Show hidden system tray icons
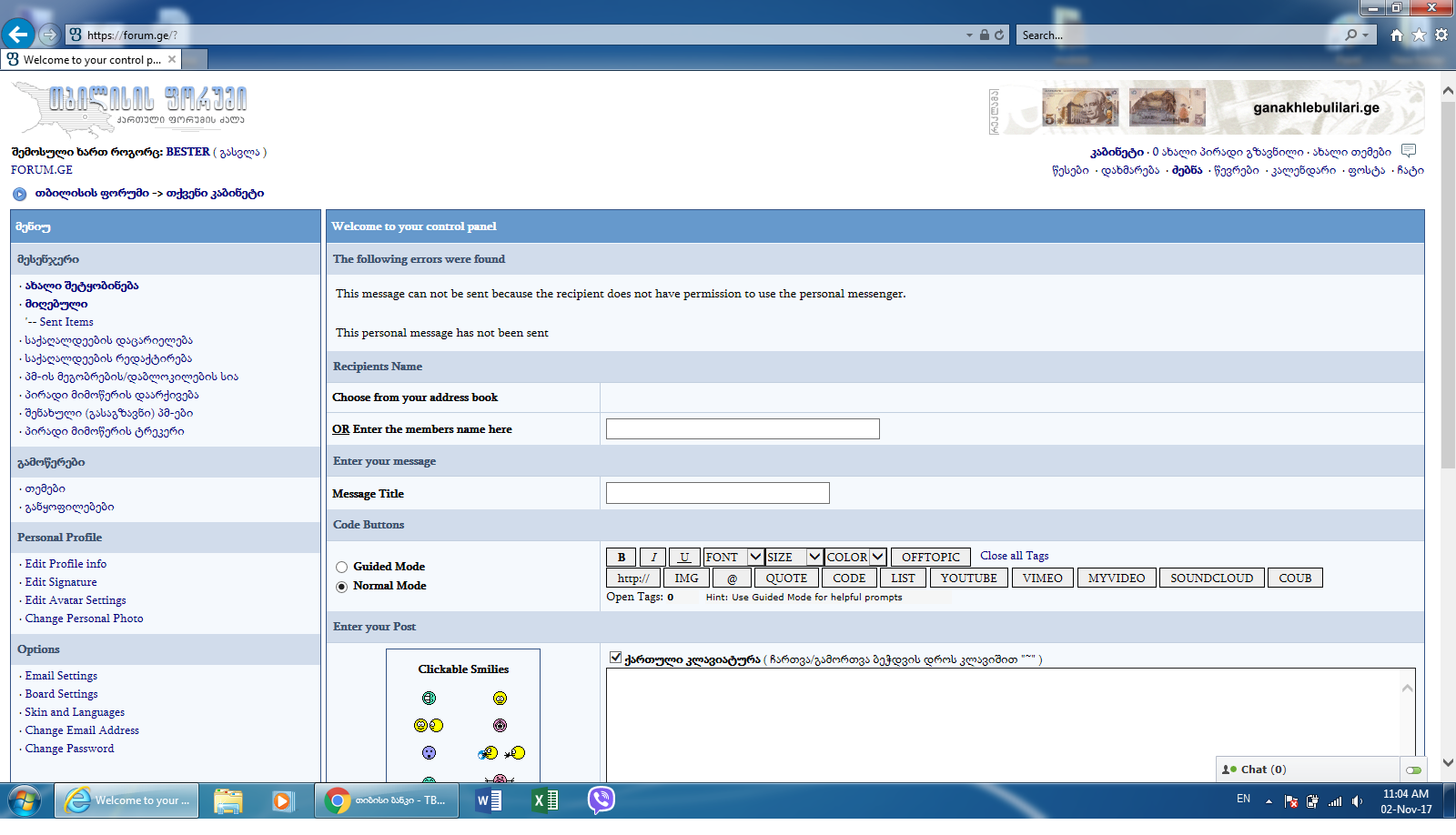 1269,801
